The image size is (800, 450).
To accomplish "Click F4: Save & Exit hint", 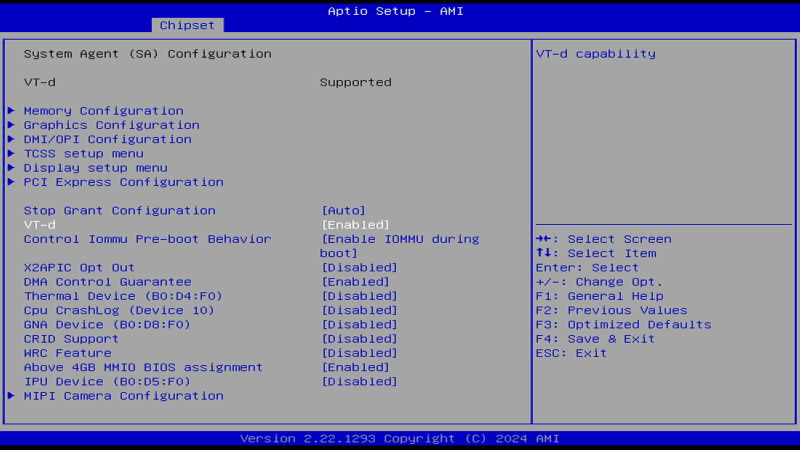I will [x=595, y=339].
